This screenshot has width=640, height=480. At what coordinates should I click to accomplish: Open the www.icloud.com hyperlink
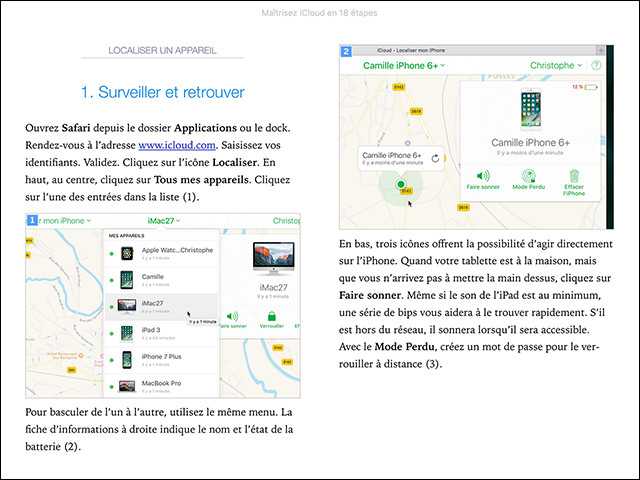click(177, 145)
